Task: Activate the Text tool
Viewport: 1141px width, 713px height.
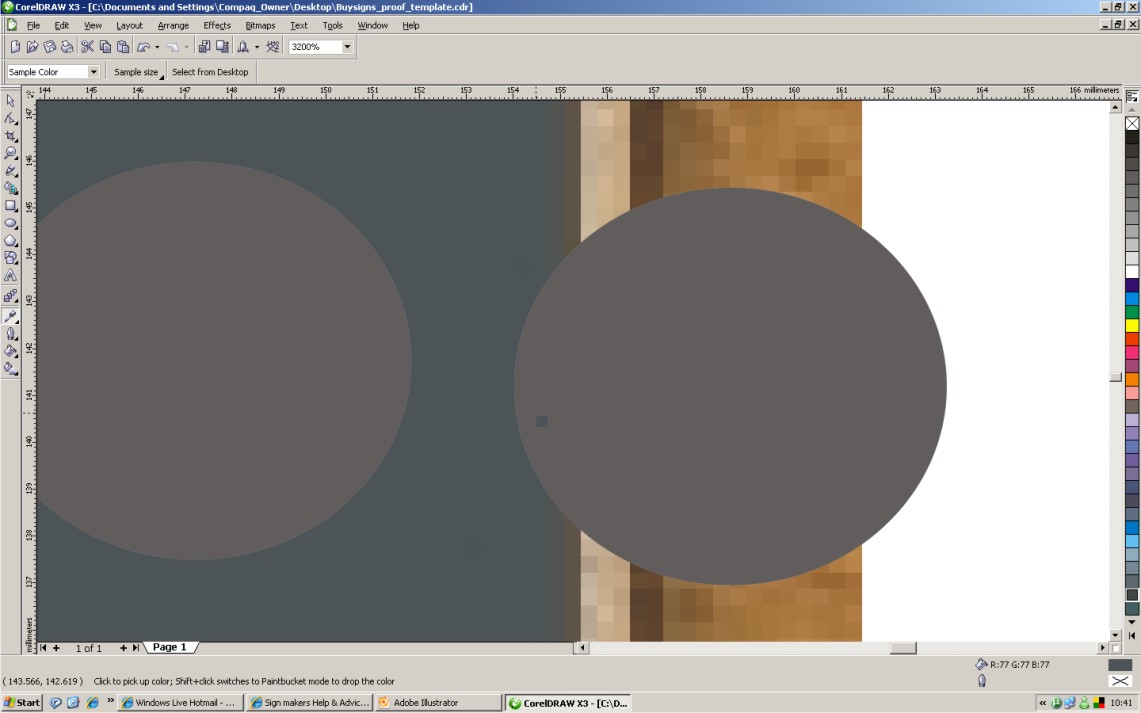Action: [10, 275]
